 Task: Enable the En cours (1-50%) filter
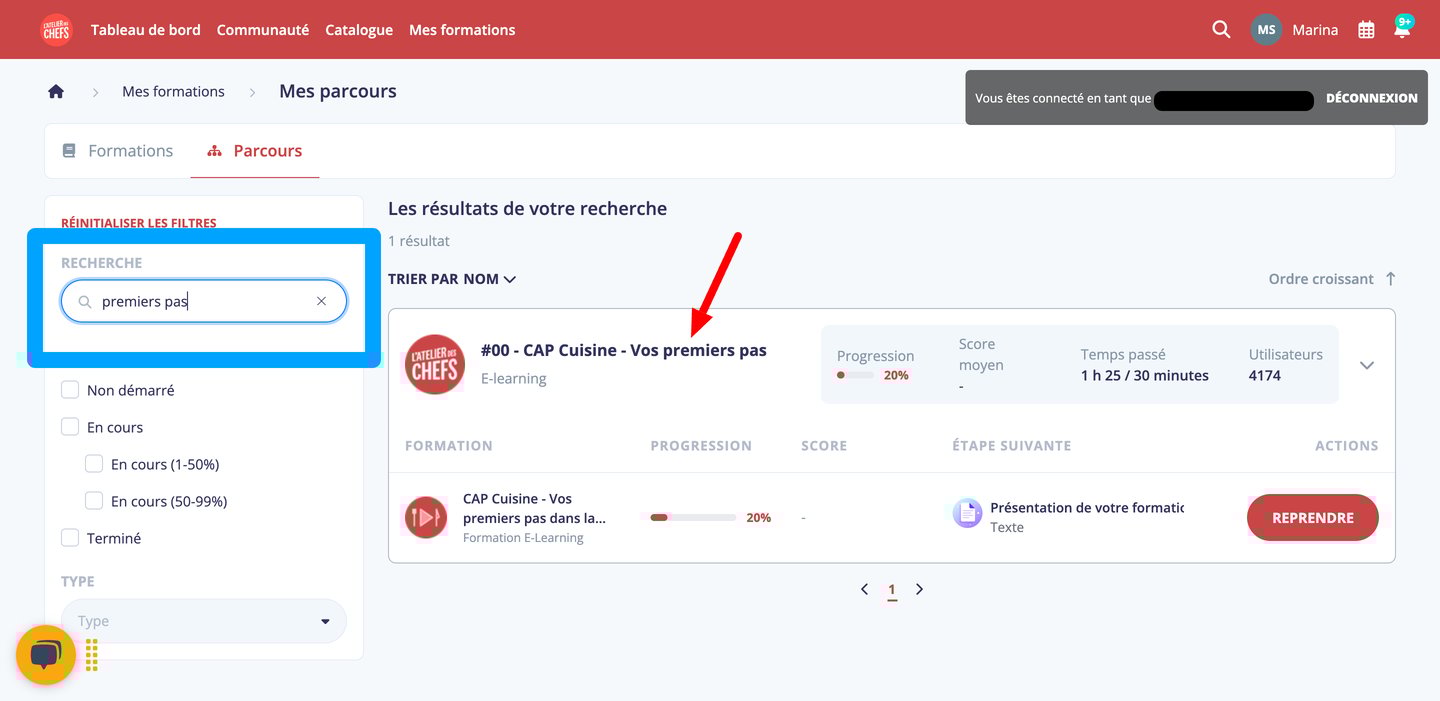click(x=94, y=463)
